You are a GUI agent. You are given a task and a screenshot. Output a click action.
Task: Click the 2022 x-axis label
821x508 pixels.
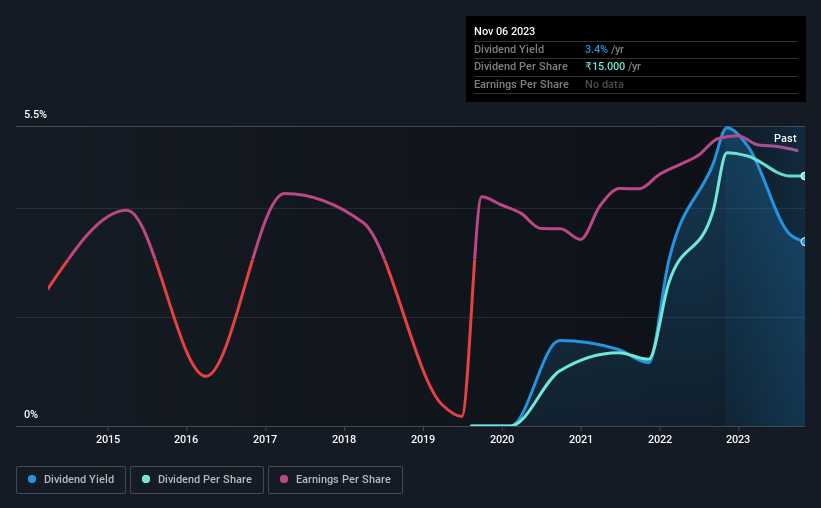[660, 439]
